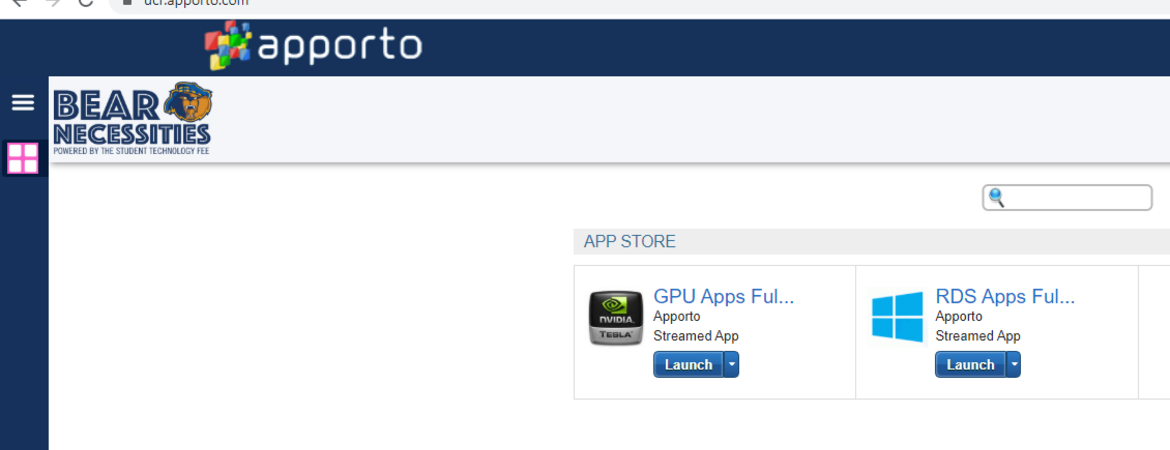Open the GPU Apps Ful... title link
The image size is (1170, 450).
tap(723, 296)
